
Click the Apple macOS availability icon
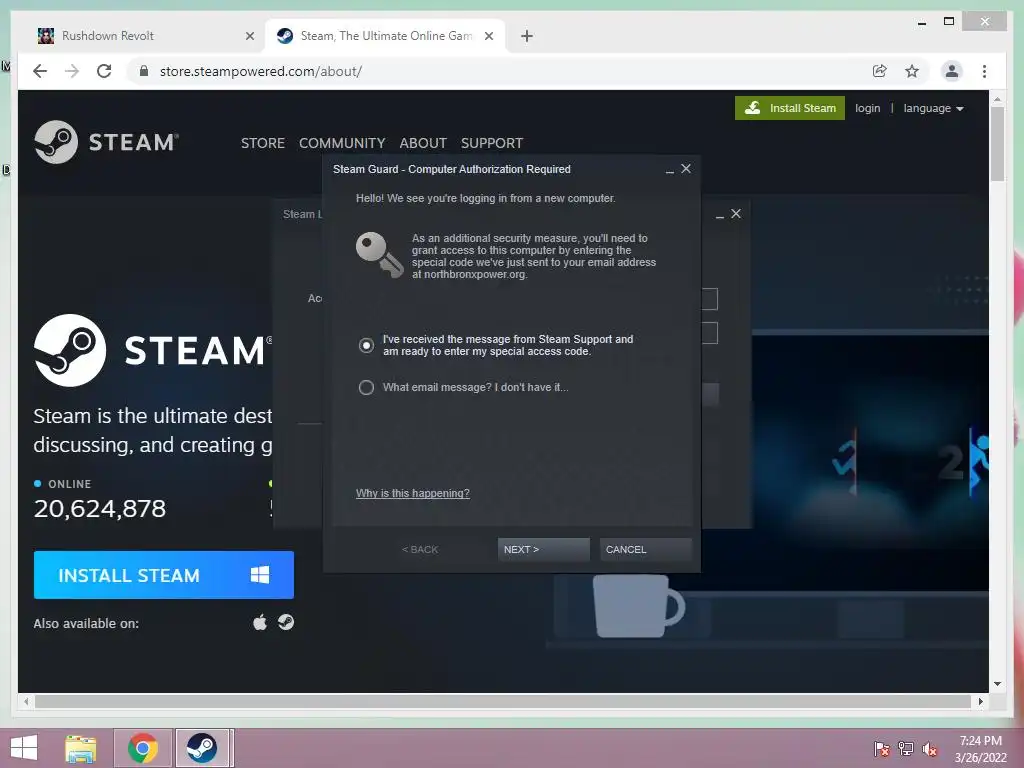[260, 622]
